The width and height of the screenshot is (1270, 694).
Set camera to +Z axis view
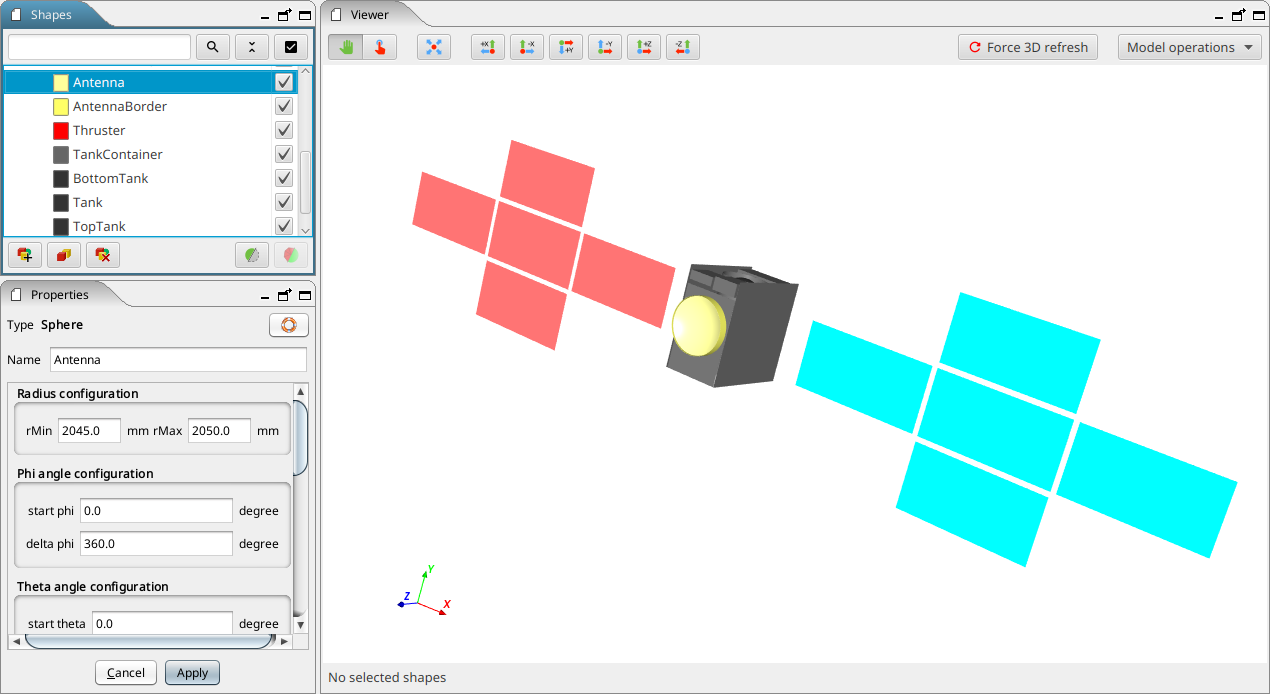click(643, 46)
